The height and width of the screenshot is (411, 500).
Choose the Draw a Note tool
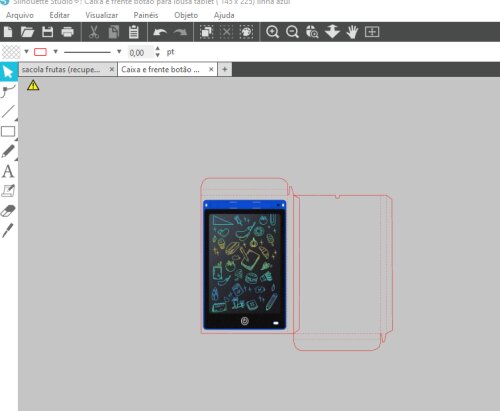pos(8,191)
